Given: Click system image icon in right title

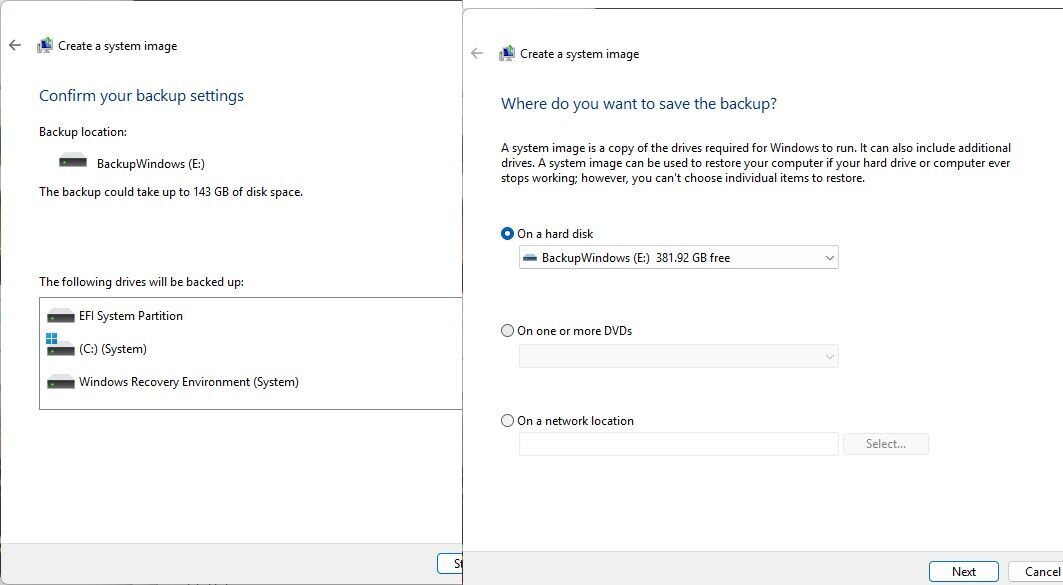Looking at the screenshot, I should coord(507,54).
